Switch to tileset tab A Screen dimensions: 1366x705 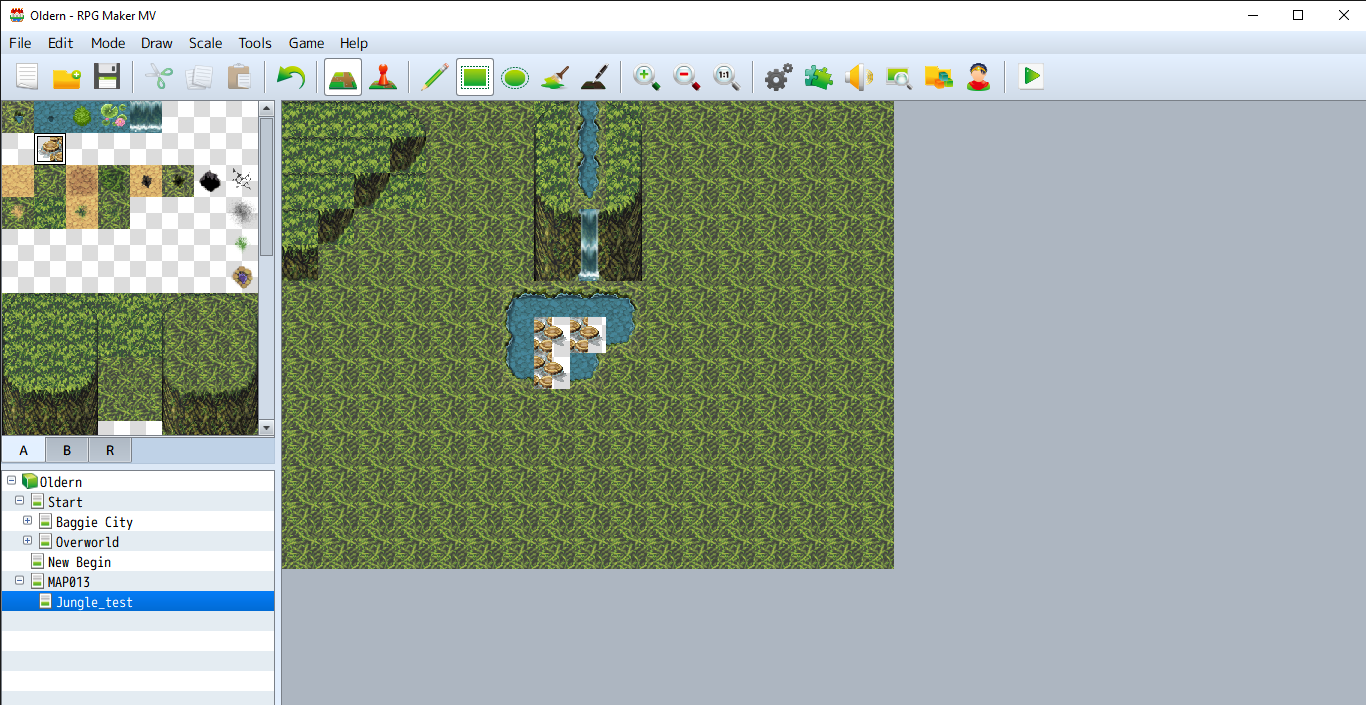23,450
